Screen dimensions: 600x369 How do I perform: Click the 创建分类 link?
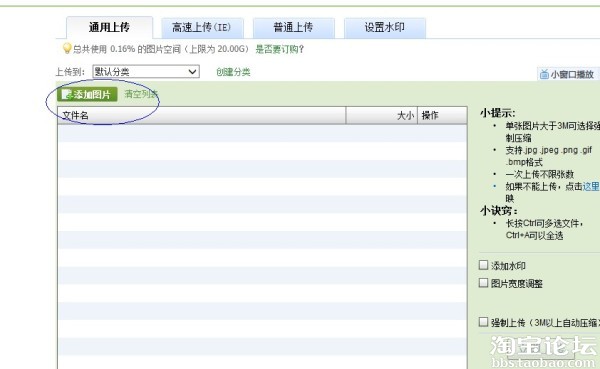pos(233,72)
